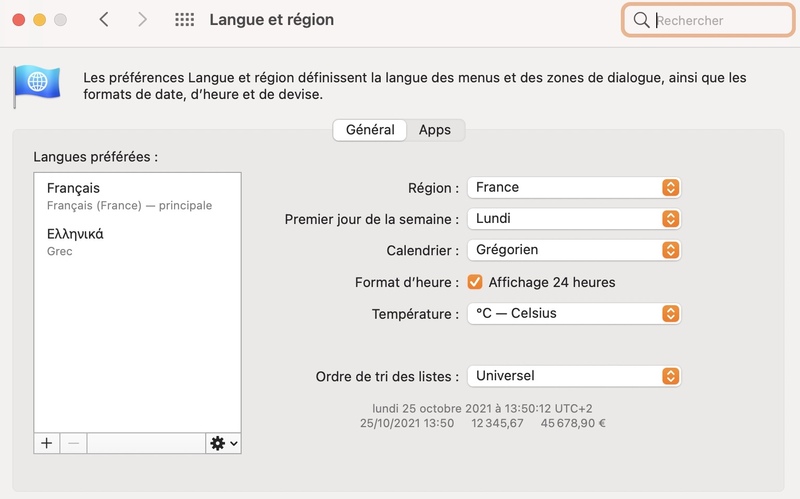Open the Température dropdown showing Celsius
The width and height of the screenshot is (800, 499).
(574, 313)
